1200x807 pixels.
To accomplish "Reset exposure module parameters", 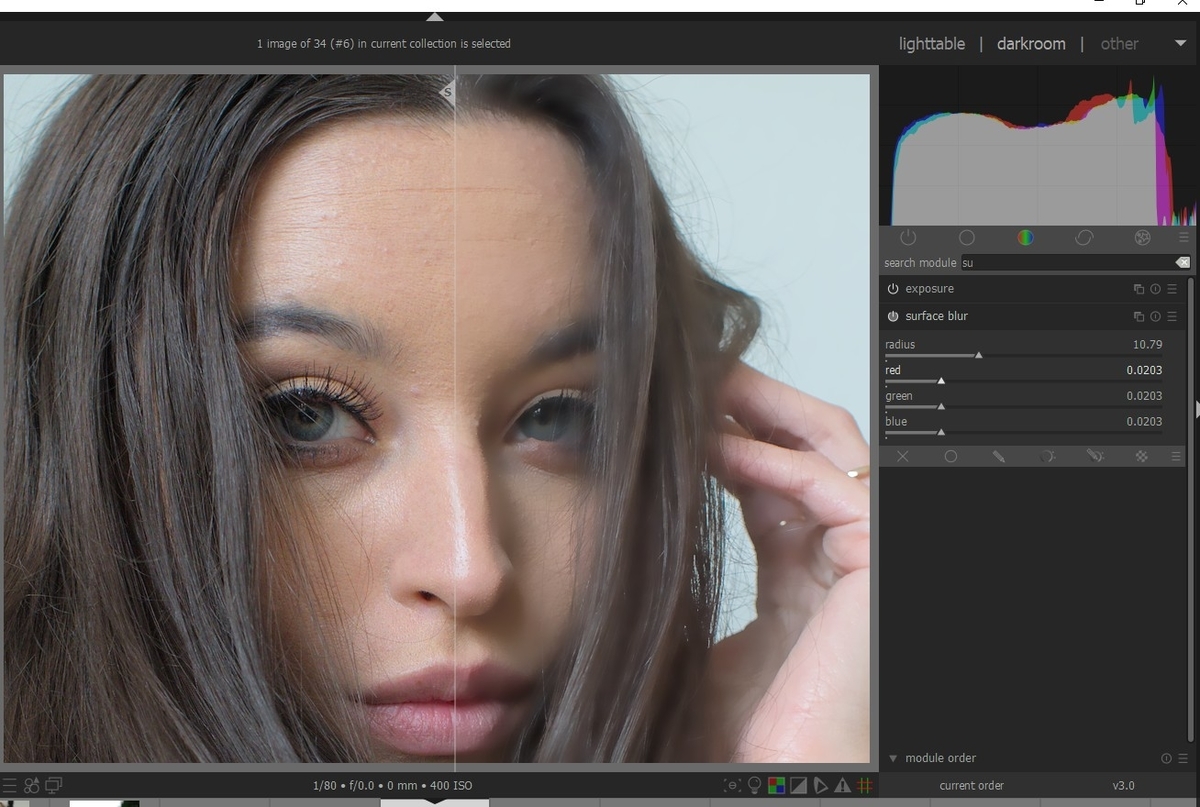I will click(1155, 289).
